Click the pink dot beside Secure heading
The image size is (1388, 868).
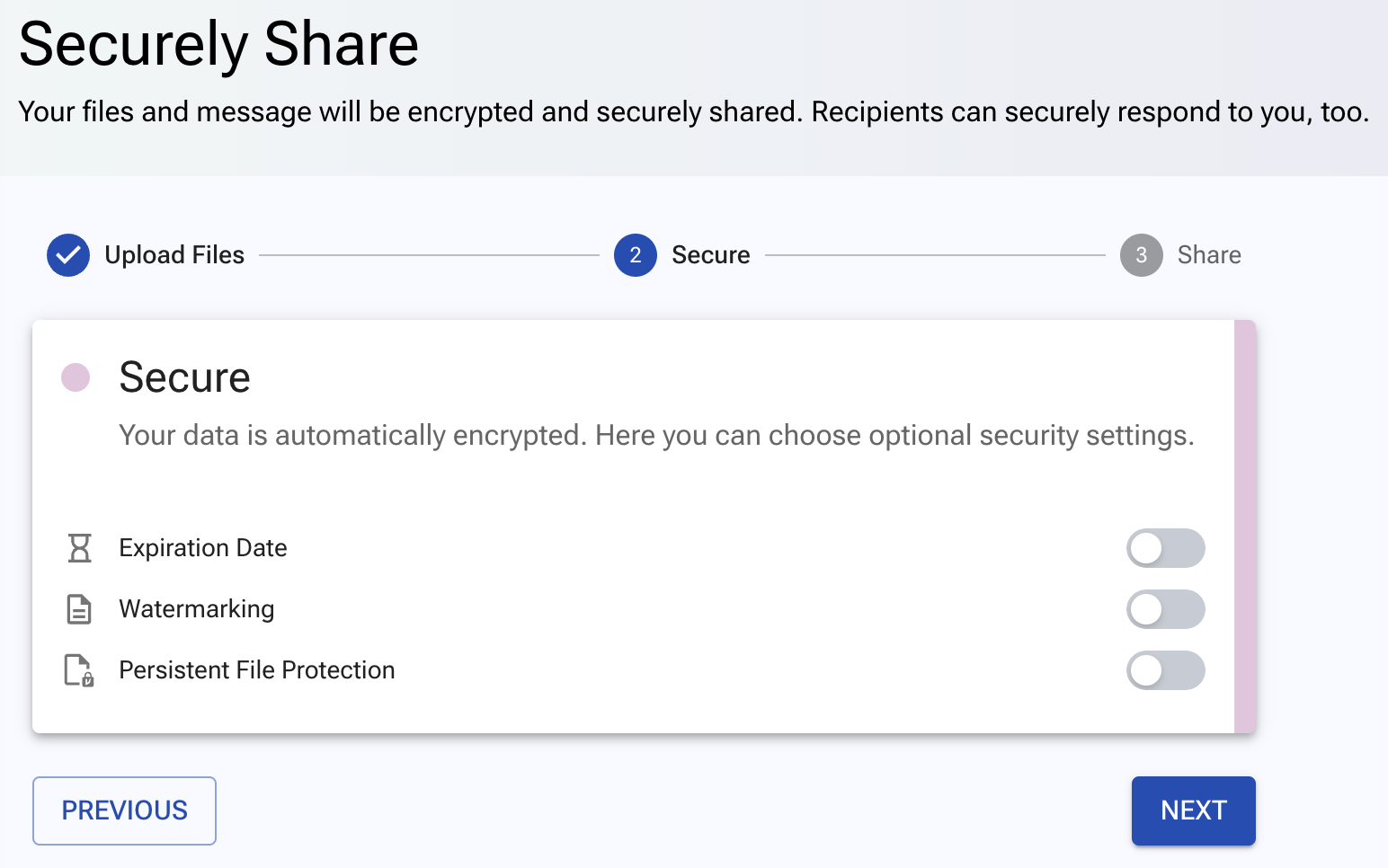click(76, 377)
